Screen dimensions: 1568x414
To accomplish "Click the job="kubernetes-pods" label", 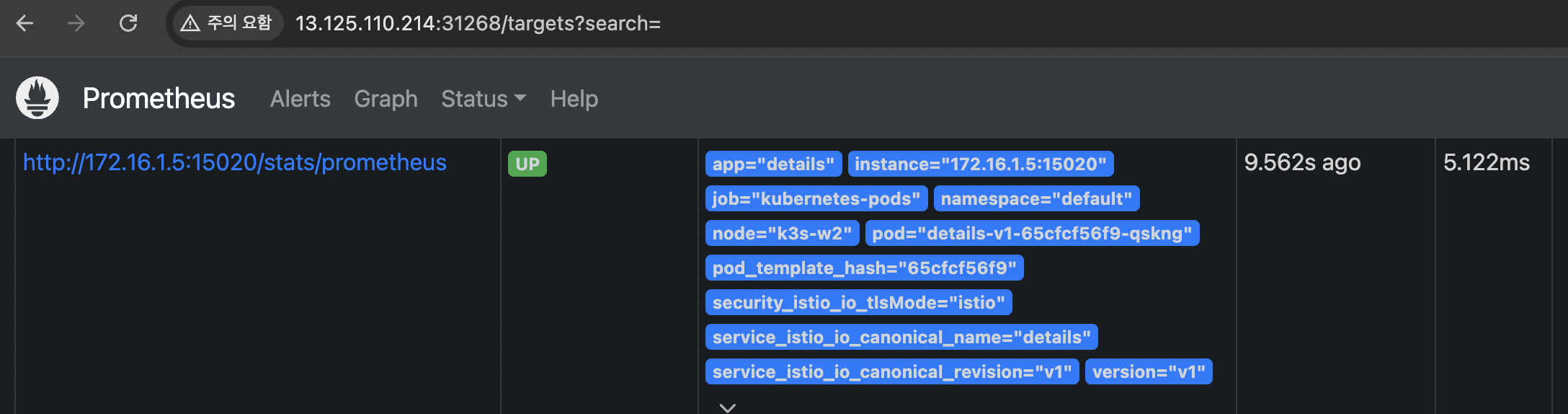I will tap(816, 198).
